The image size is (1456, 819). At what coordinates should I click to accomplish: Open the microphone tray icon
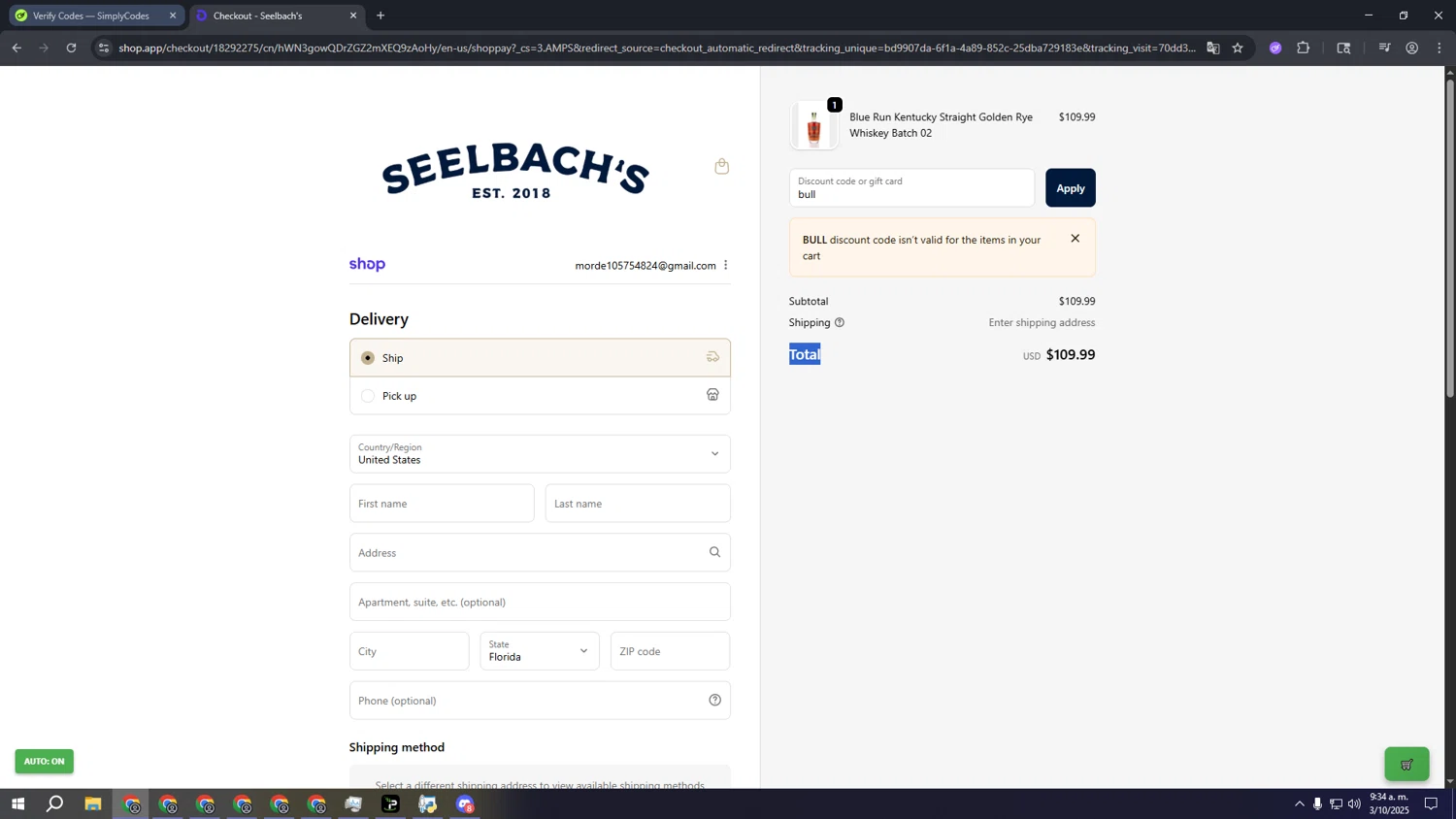click(1317, 803)
